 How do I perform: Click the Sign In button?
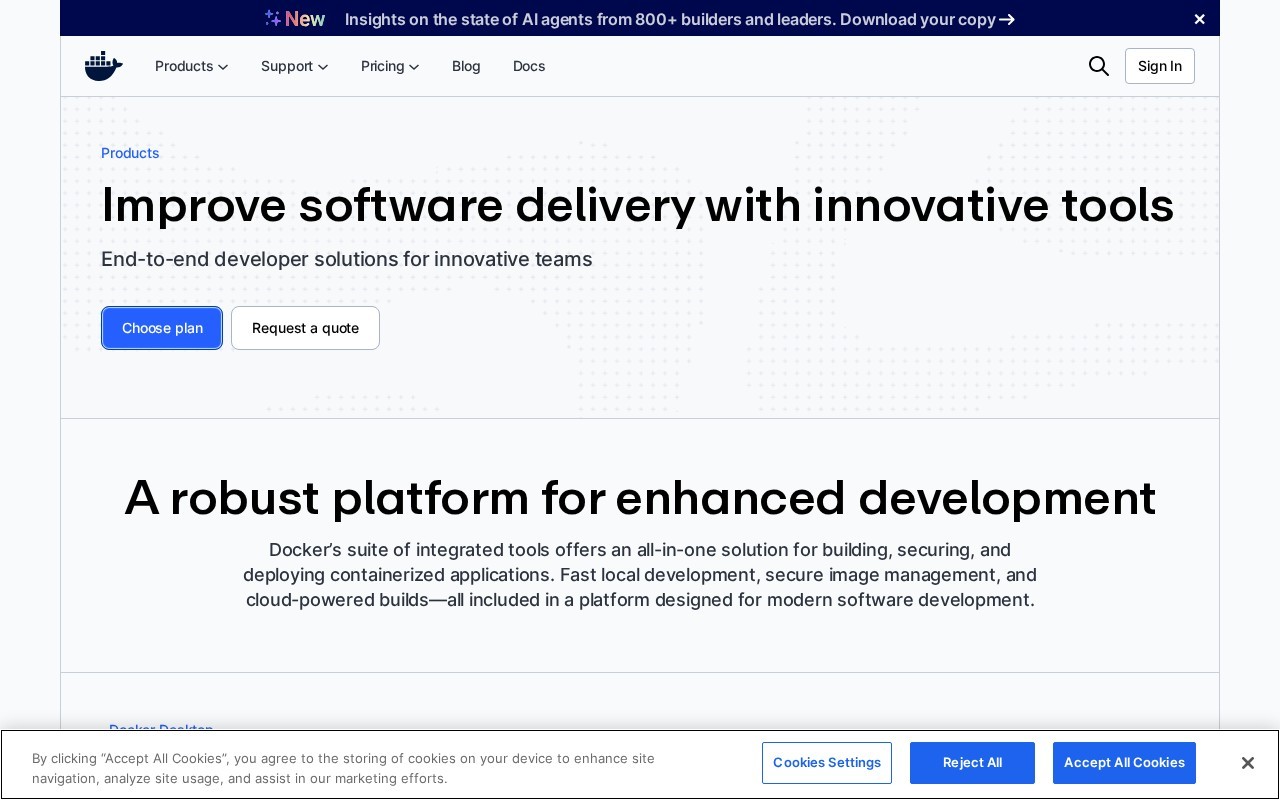click(x=1160, y=66)
